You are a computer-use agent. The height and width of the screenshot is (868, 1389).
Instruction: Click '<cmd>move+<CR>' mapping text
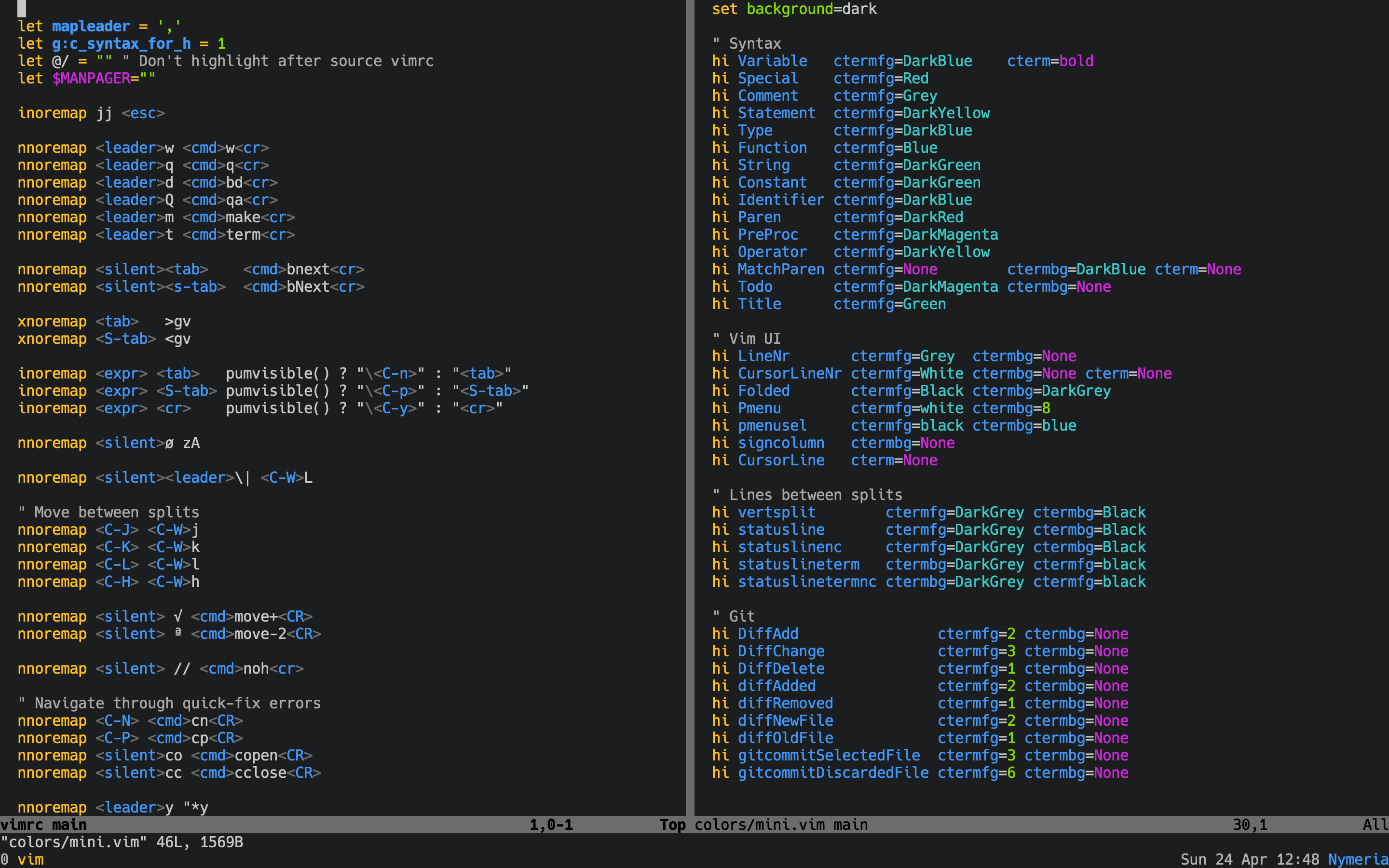pyautogui.click(x=252, y=617)
